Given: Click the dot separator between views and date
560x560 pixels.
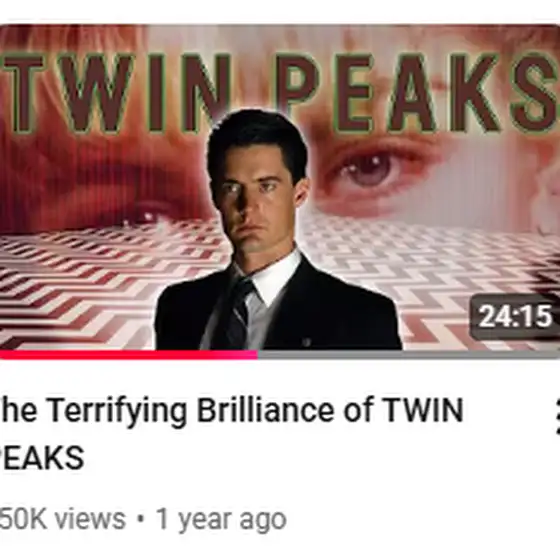Looking at the screenshot, I should (x=141, y=519).
